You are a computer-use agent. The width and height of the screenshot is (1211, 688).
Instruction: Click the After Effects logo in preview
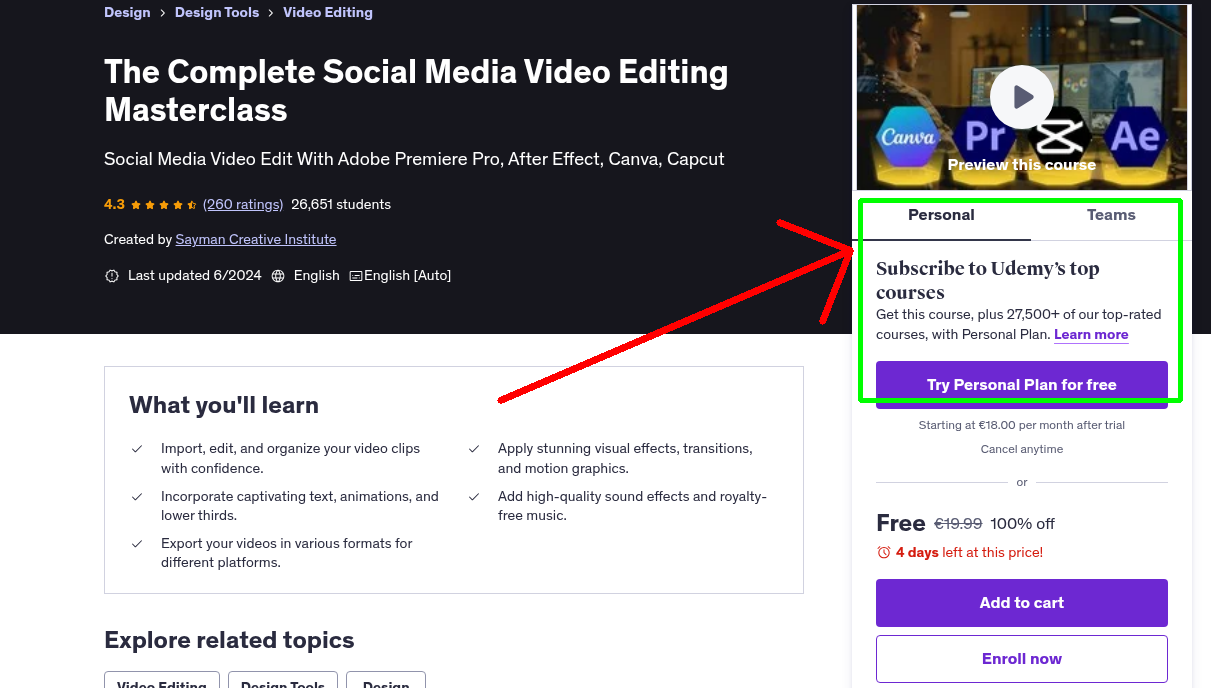click(x=1136, y=137)
